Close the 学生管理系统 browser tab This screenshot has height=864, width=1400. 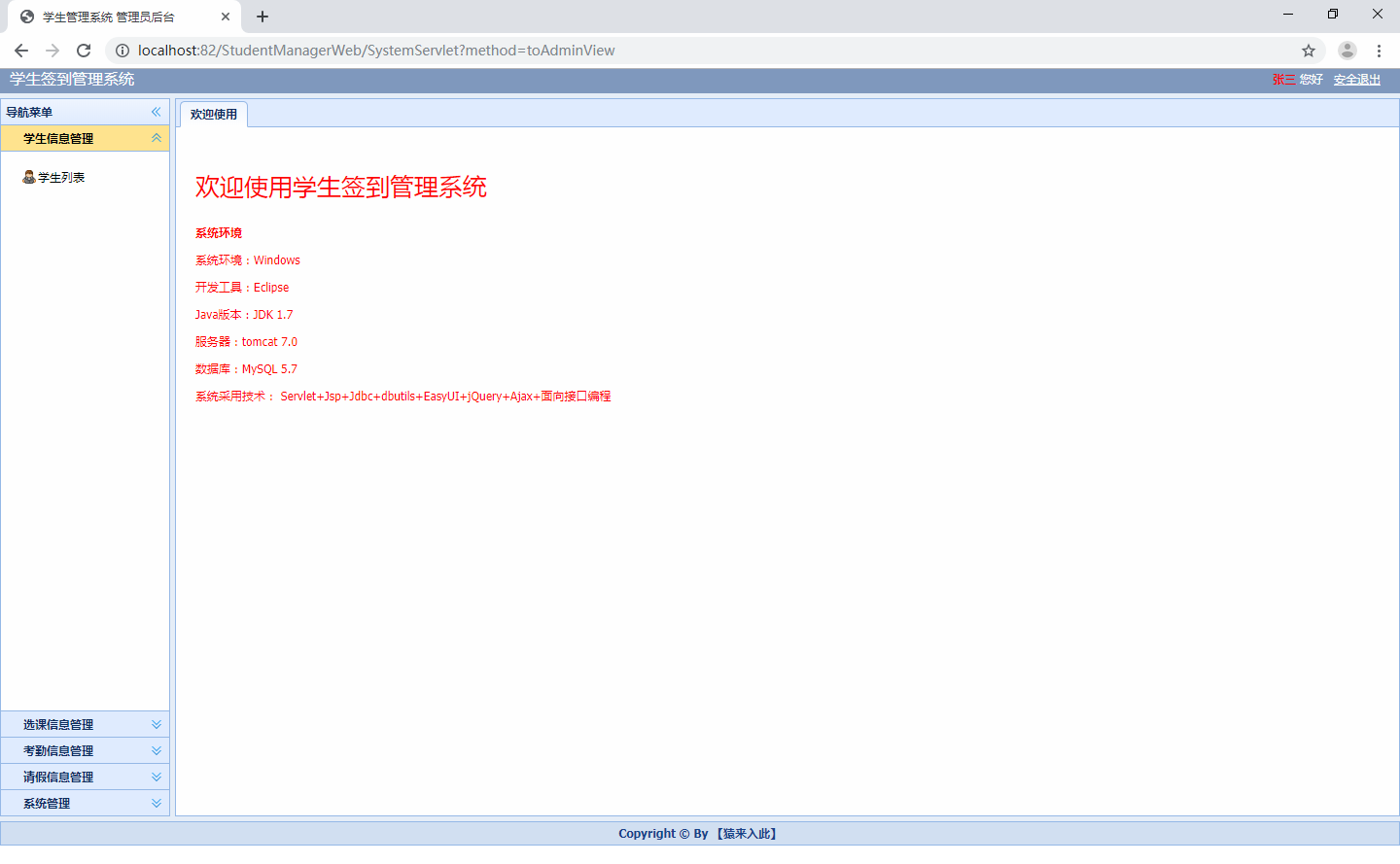click(x=226, y=17)
